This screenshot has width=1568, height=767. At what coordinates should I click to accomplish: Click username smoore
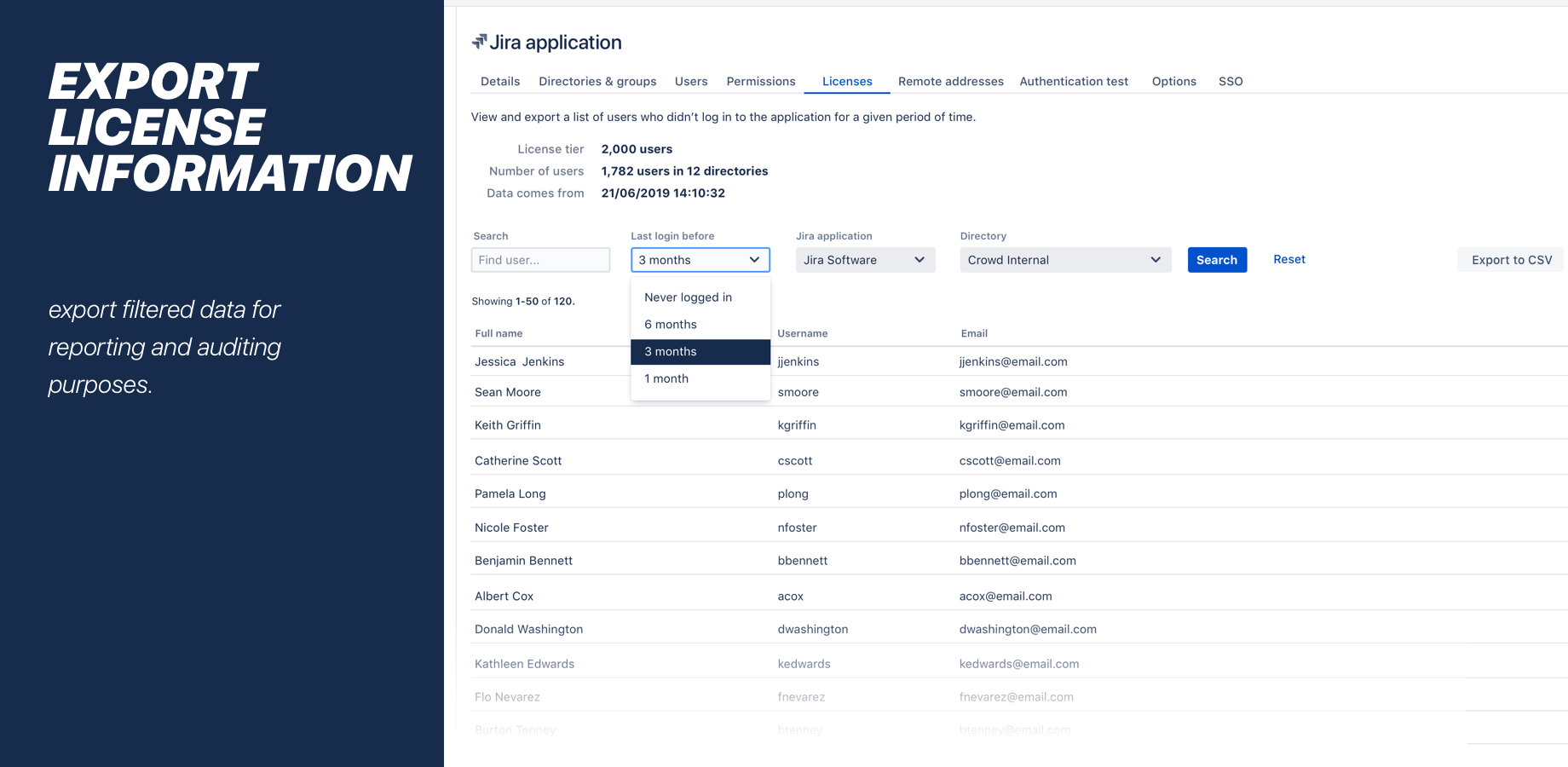click(798, 392)
